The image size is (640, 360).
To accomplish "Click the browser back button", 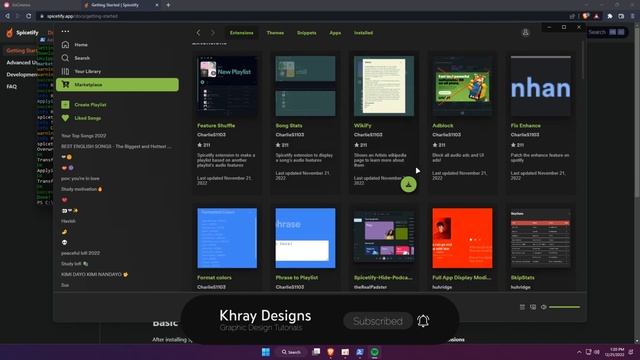I will pos(7,16).
